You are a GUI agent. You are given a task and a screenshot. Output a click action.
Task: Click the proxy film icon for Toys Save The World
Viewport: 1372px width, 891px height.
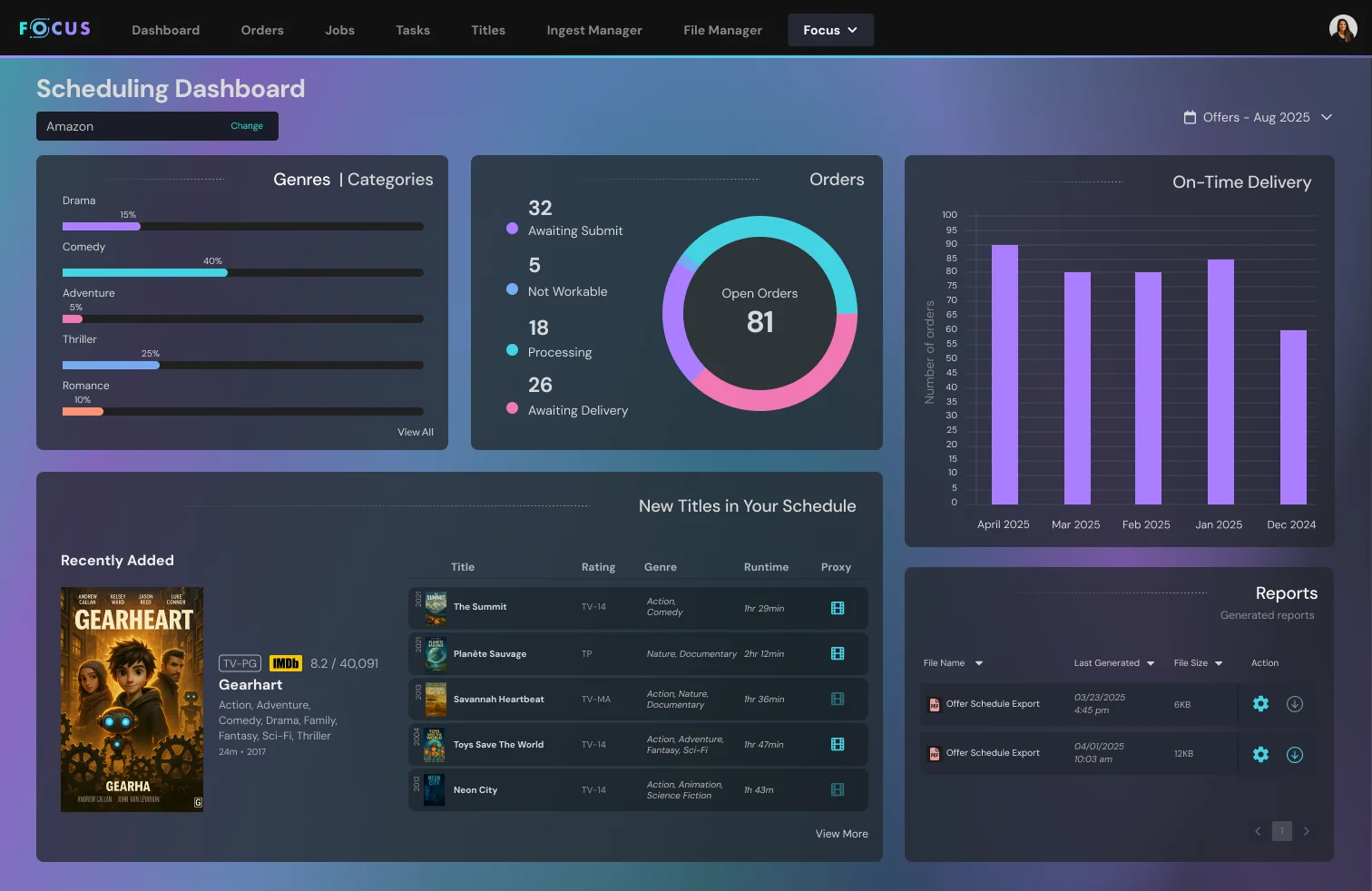pos(837,744)
